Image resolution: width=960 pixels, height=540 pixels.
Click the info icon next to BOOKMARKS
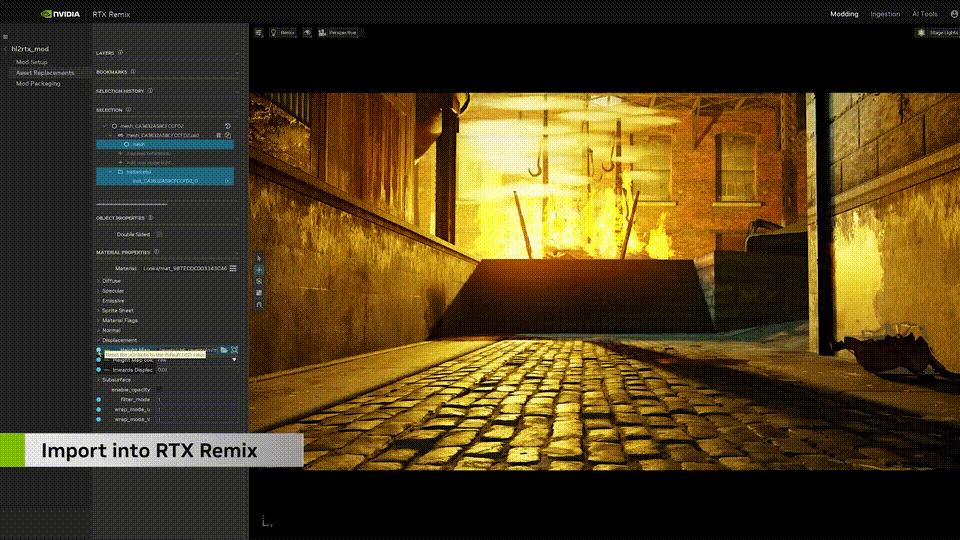pyautogui.click(x=133, y=72)
